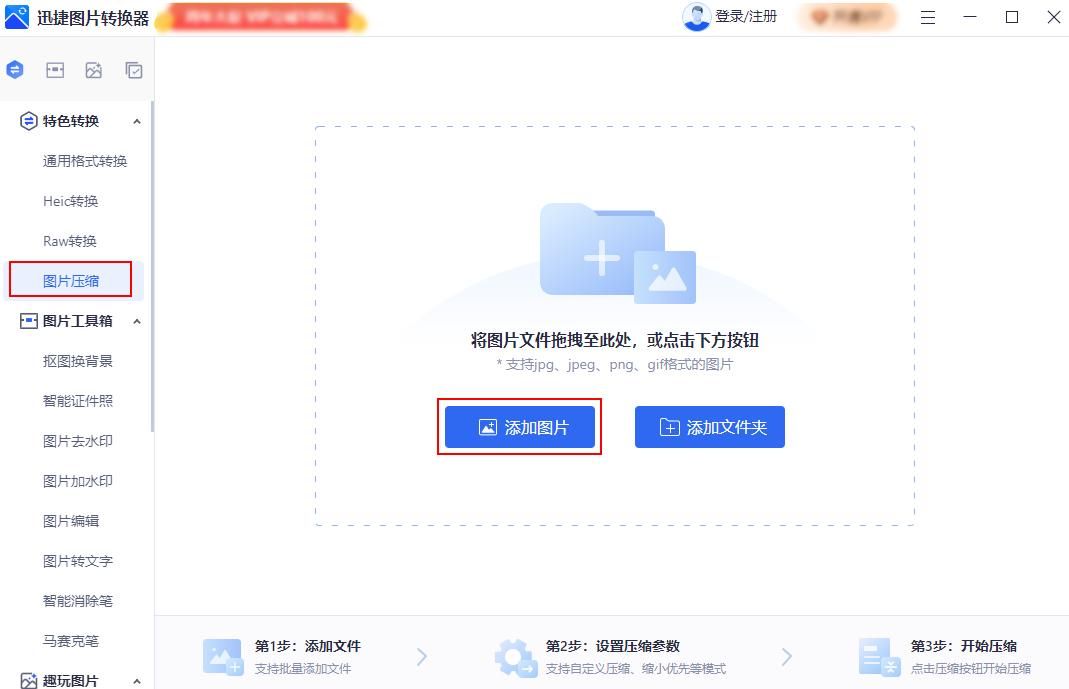Open the batch task icon in top toolbar
The width and height of the screenshot is (1069, 689).
(x=133, y=70)
